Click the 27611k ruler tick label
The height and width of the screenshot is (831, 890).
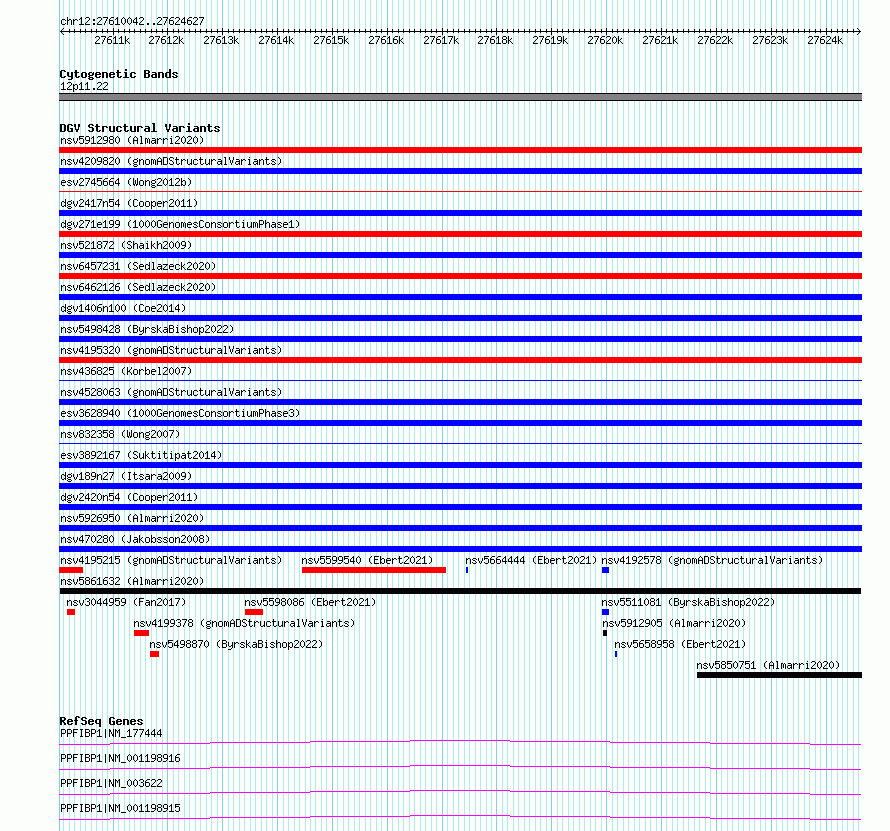[x=112, y=40]
